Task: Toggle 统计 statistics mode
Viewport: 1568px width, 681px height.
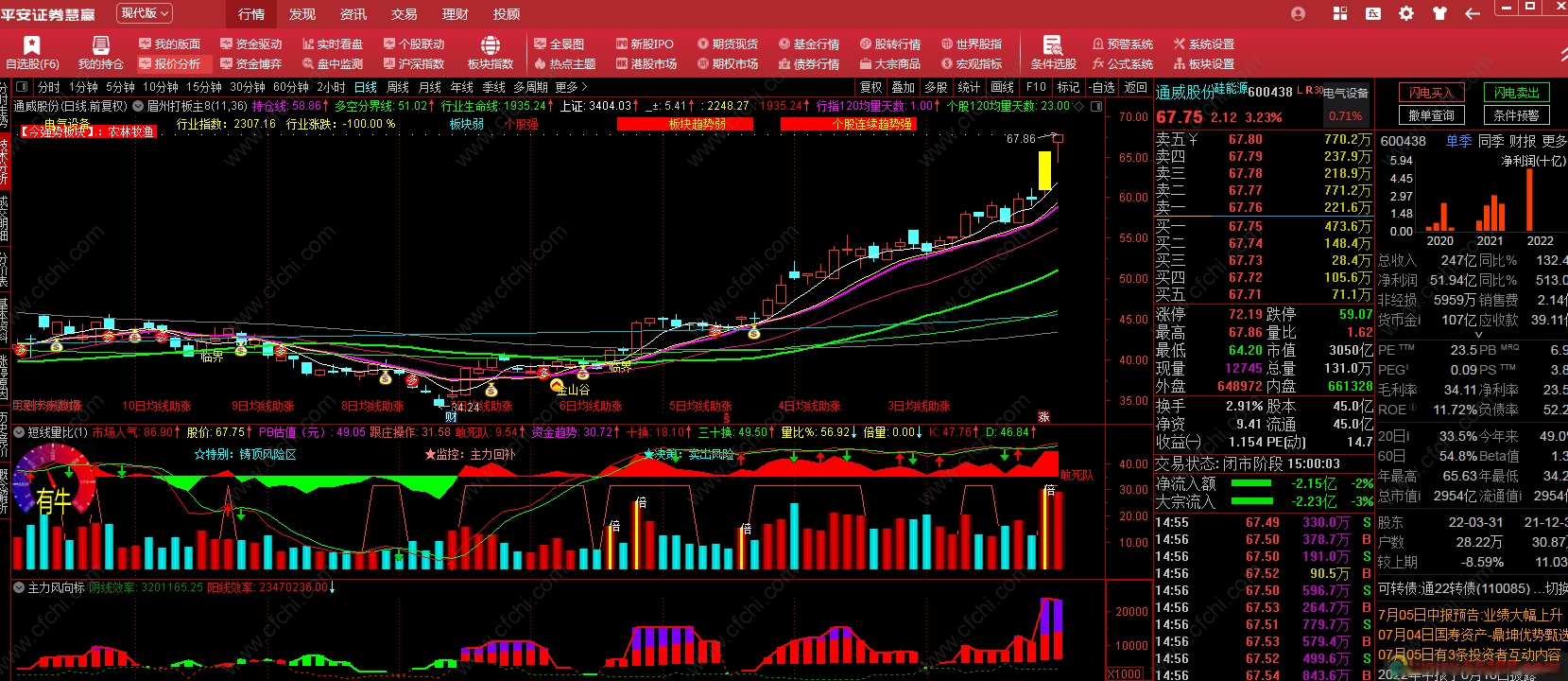Action: click(x=969, y=87)
